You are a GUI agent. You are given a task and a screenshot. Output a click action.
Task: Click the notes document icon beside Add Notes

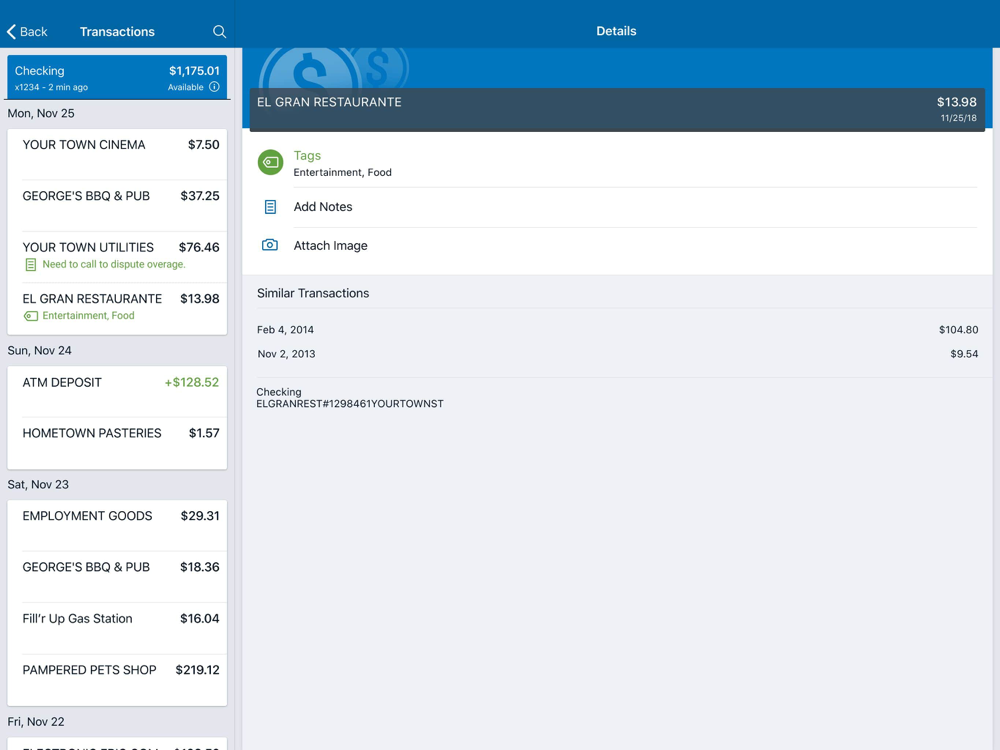[x=270, y=207]
